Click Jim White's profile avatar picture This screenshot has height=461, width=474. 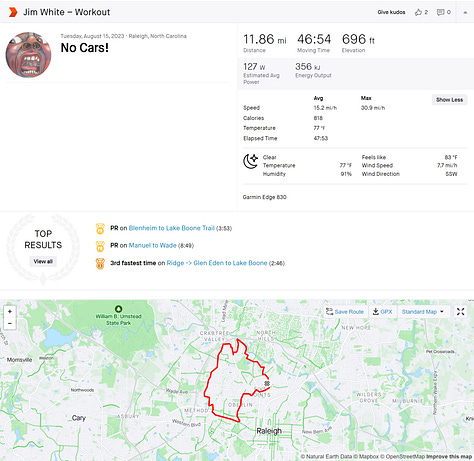click(x=28, y=55)
